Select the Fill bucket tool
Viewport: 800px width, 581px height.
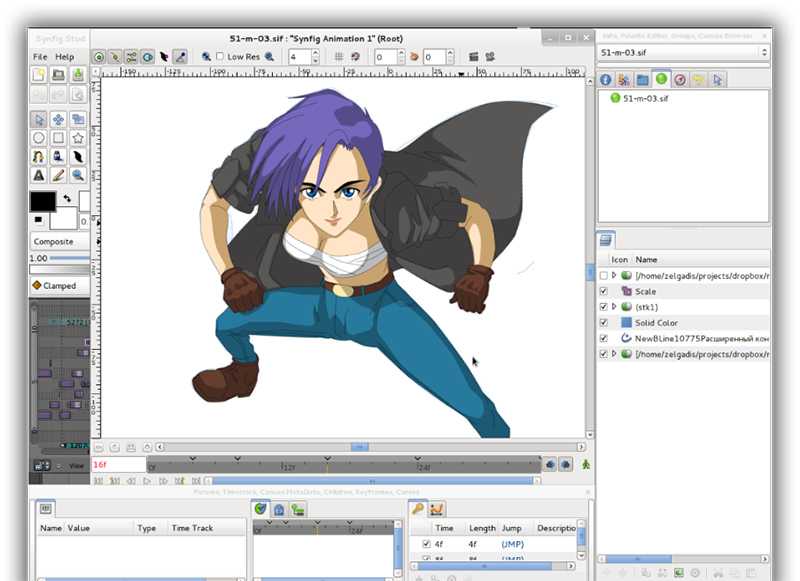[x=58, y=157]
